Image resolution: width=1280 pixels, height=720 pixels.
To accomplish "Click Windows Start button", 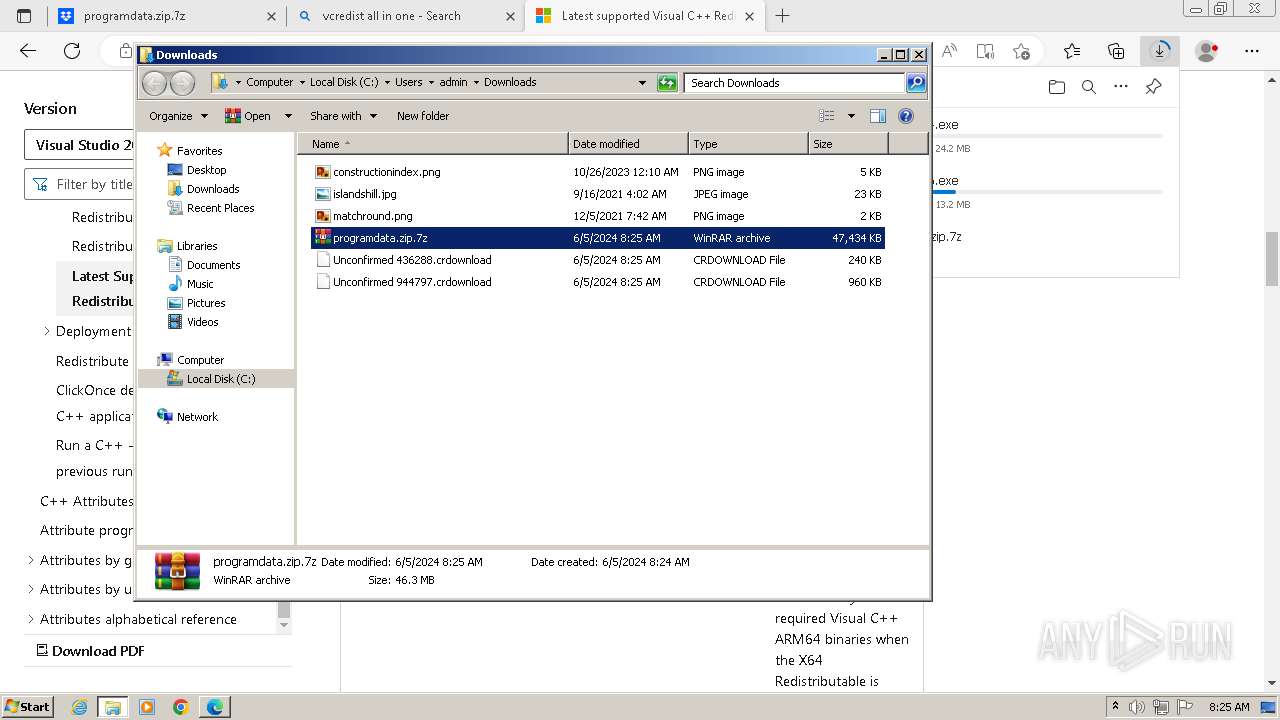I will pos(28,707).
